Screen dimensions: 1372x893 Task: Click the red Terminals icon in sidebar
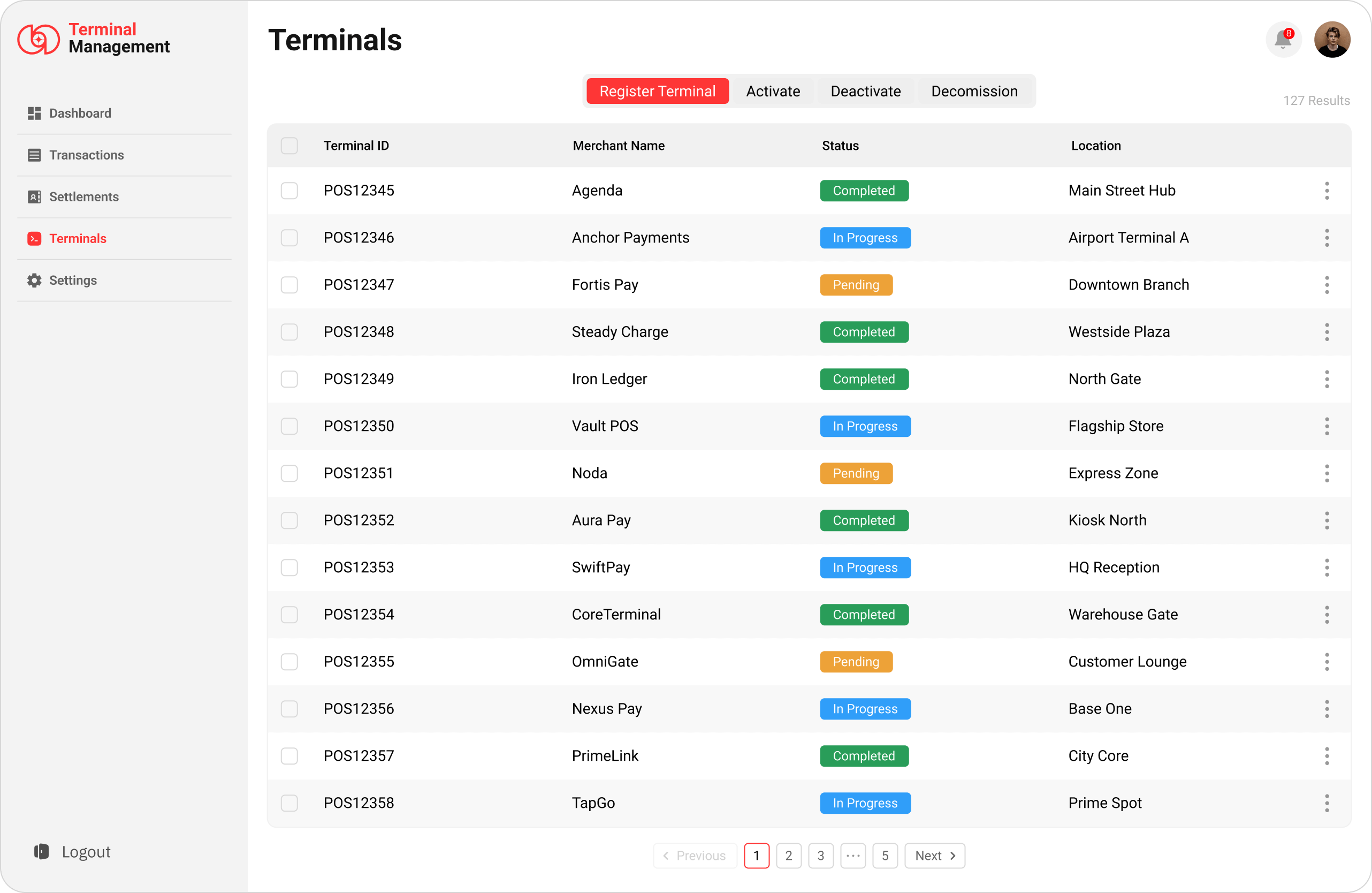(34, 238)
